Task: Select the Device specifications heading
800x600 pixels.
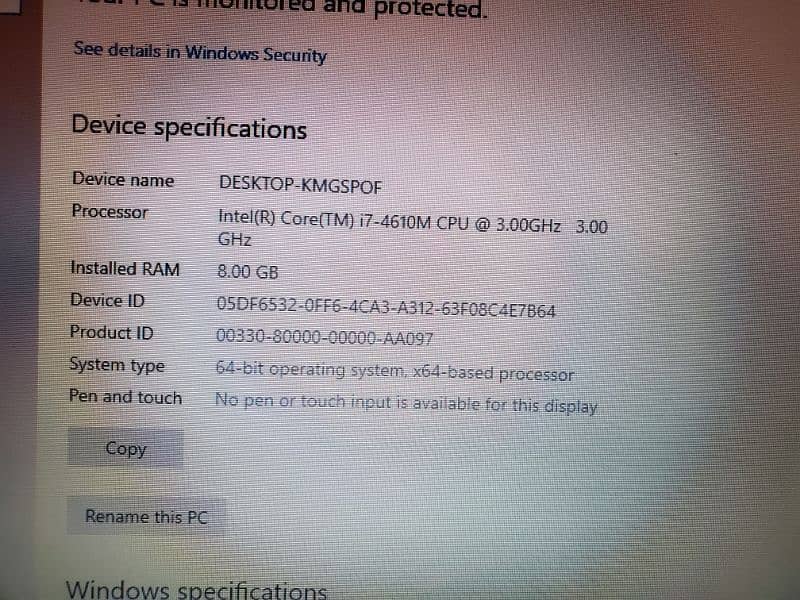Action: pos(189,127)
